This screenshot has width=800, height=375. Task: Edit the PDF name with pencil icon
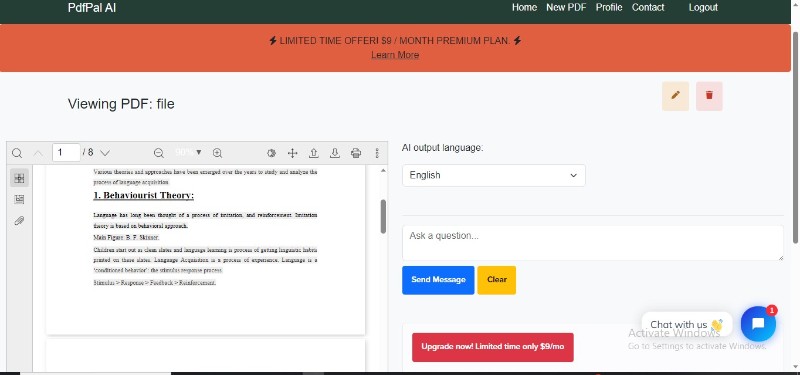676,96
